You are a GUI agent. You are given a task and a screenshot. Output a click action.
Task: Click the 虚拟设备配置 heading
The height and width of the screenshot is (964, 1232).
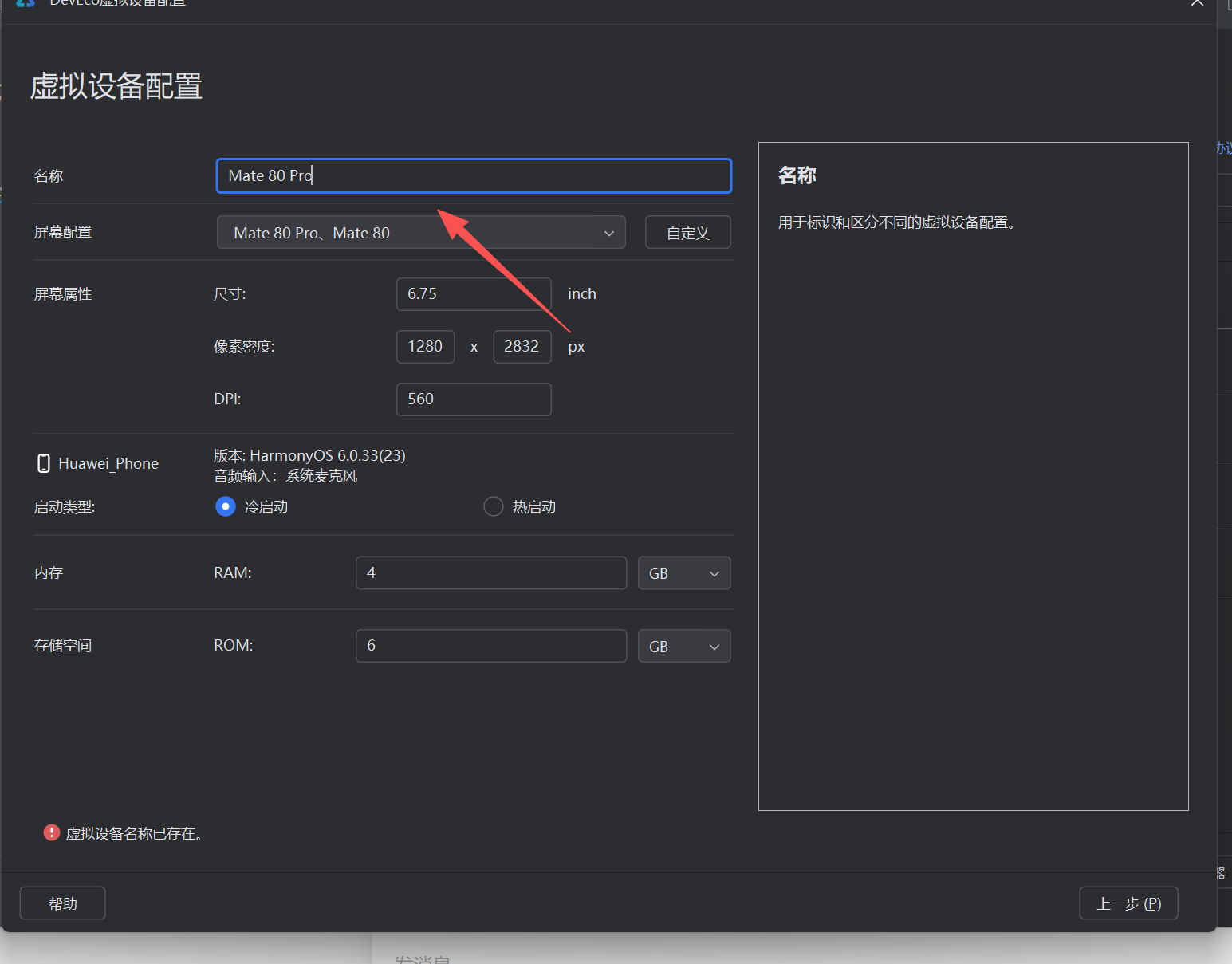pyautogui.click(x=116, y=86)
